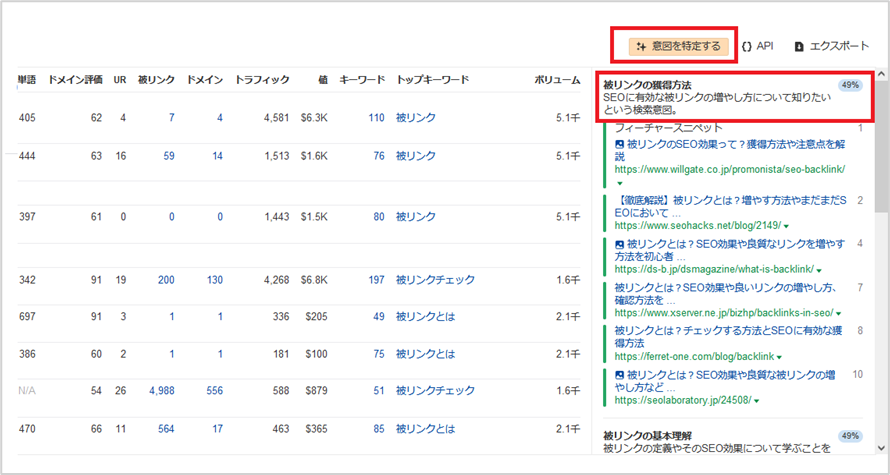890x475 pixels.
Task: Open the 80 keywords link
Action: (379, 217)
